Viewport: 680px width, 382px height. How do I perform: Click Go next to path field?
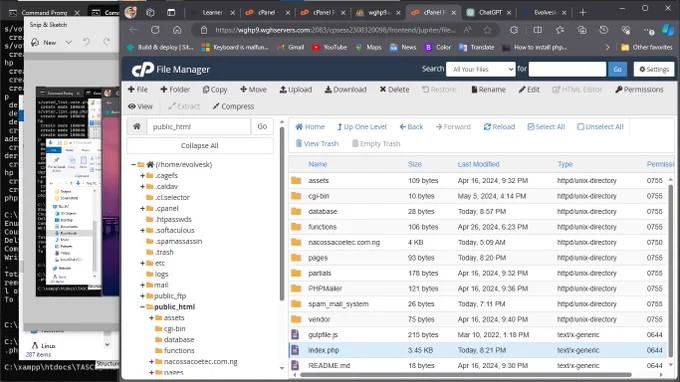pyautogui.click(x=262, y=126)
